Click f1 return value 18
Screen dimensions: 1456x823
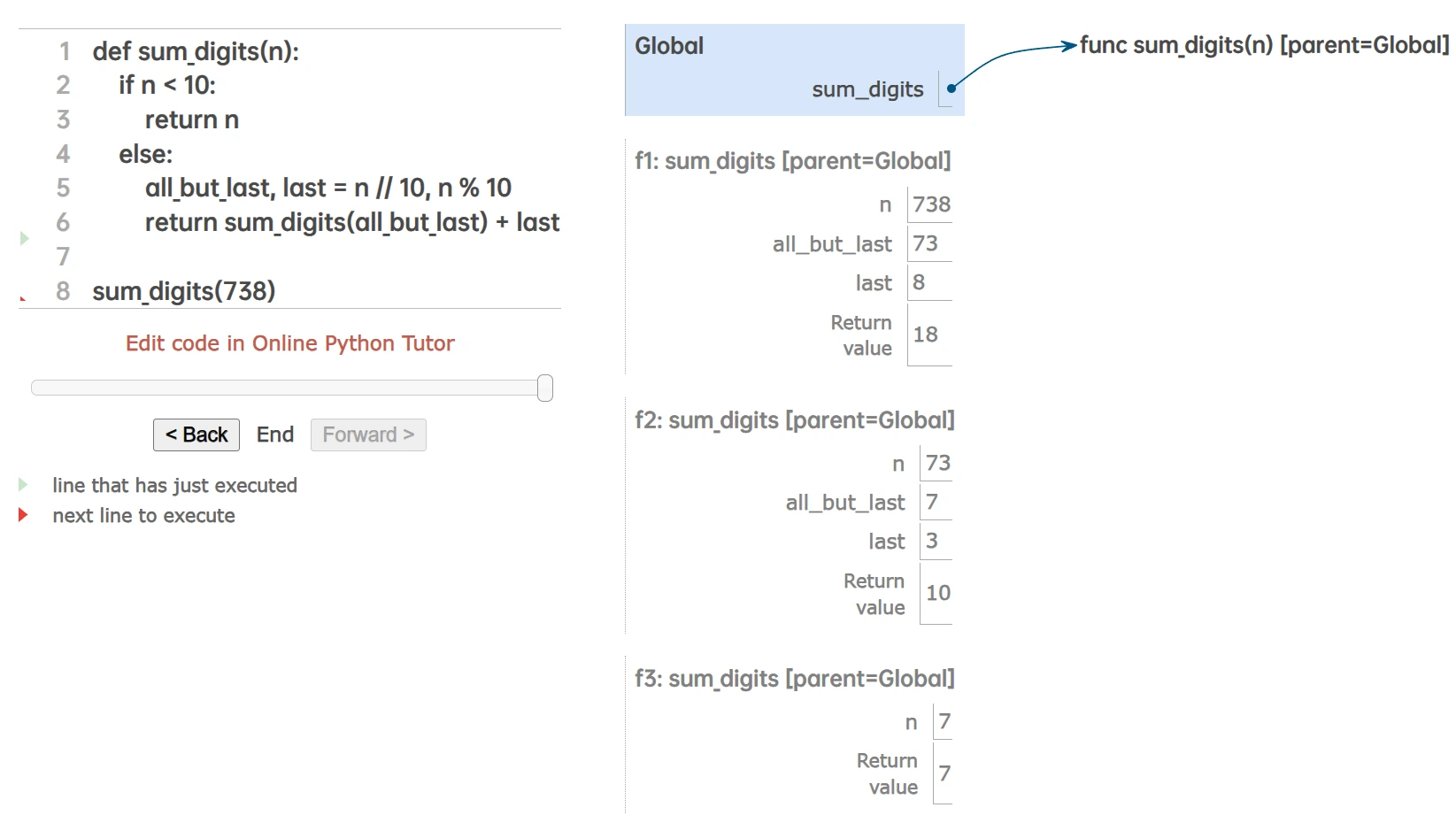tap(926, 335)
